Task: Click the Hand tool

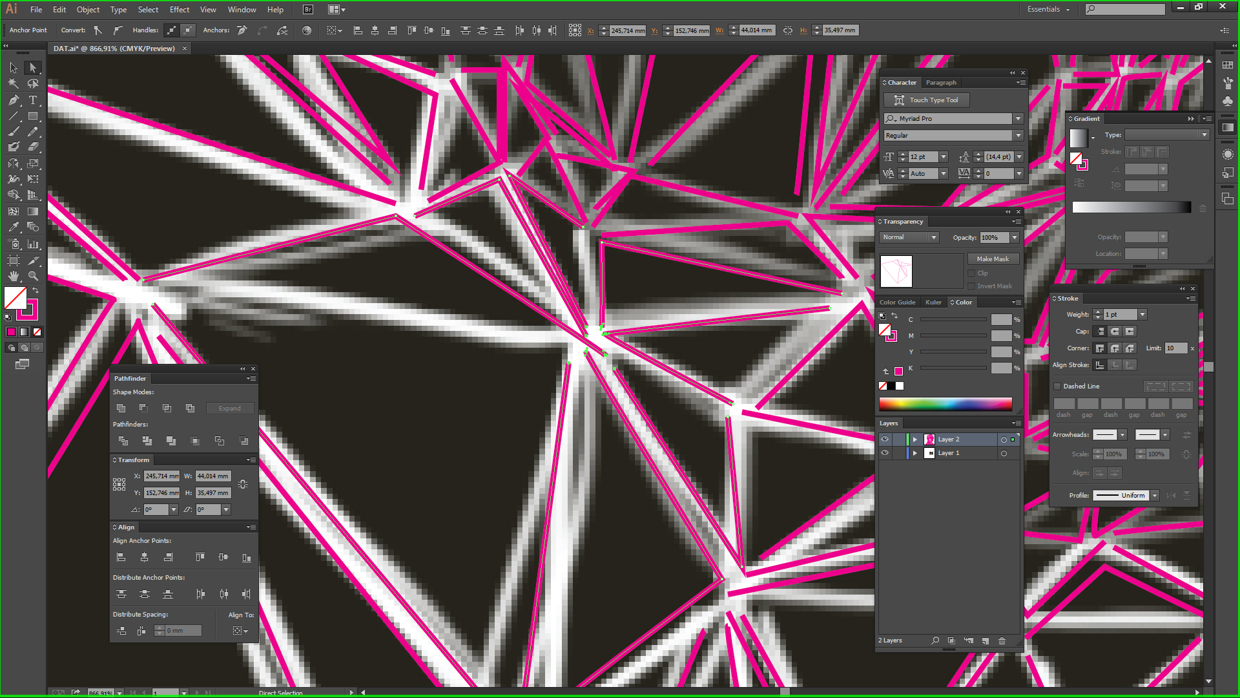Action: pos(14,276)
